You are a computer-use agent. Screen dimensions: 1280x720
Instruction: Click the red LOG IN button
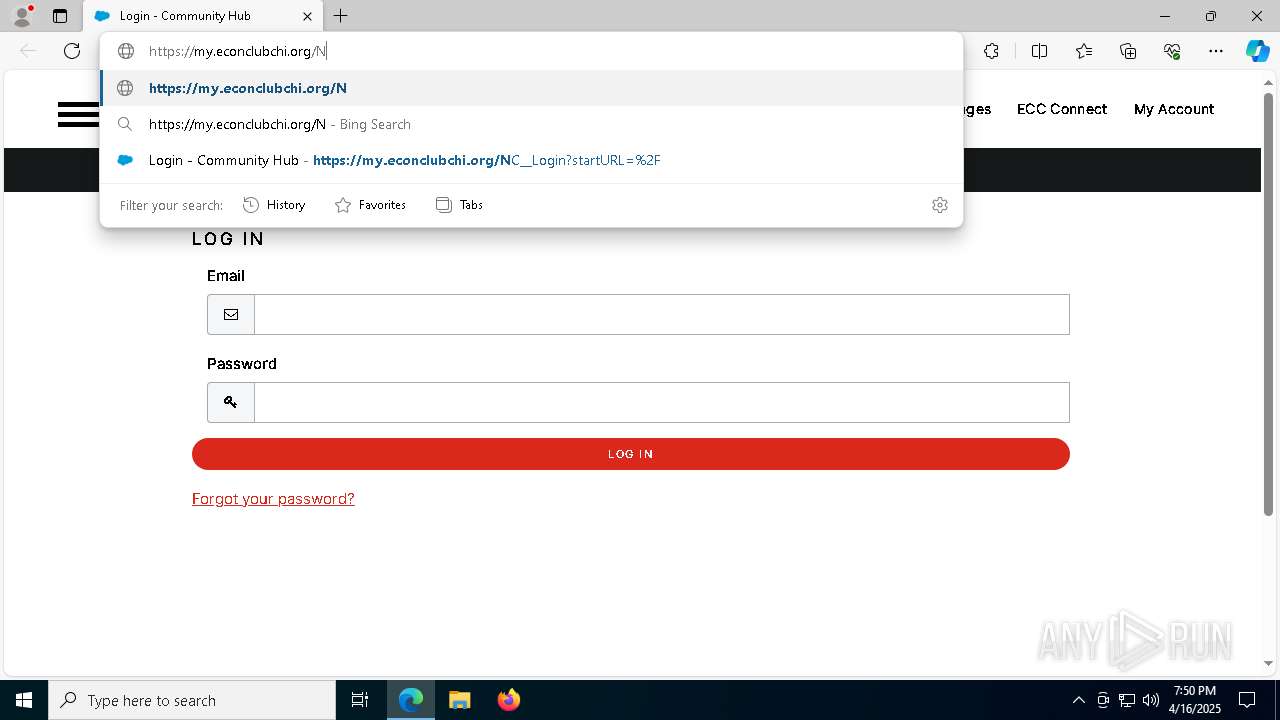631,454
